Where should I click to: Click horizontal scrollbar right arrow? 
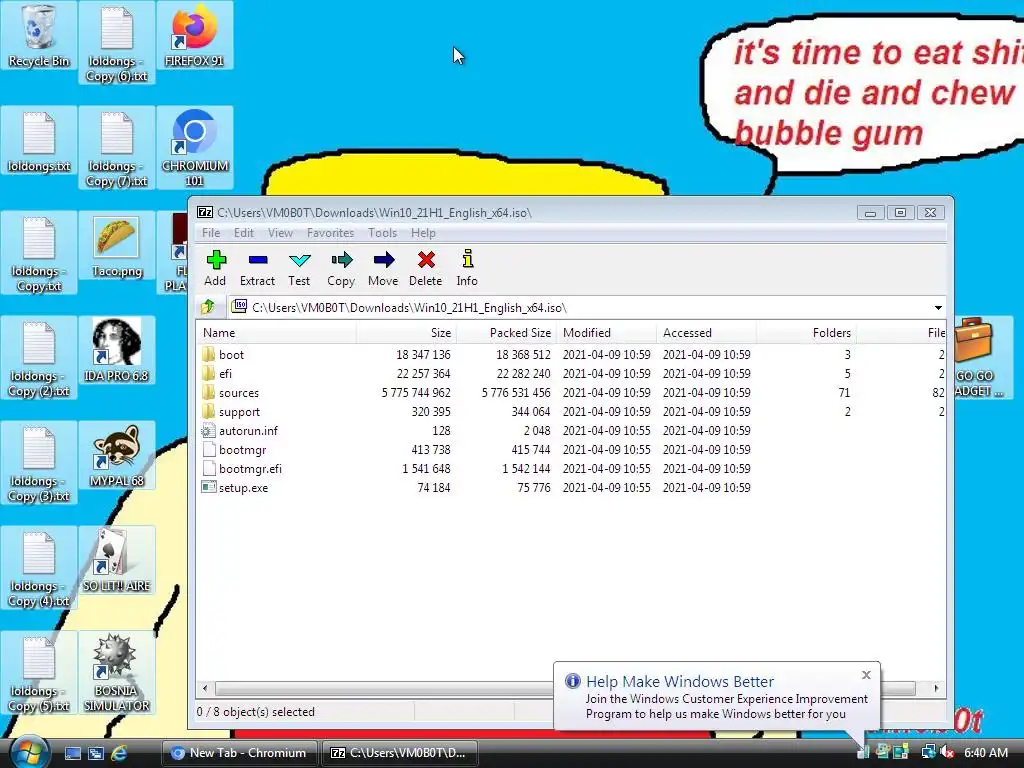tap(936, 688)
